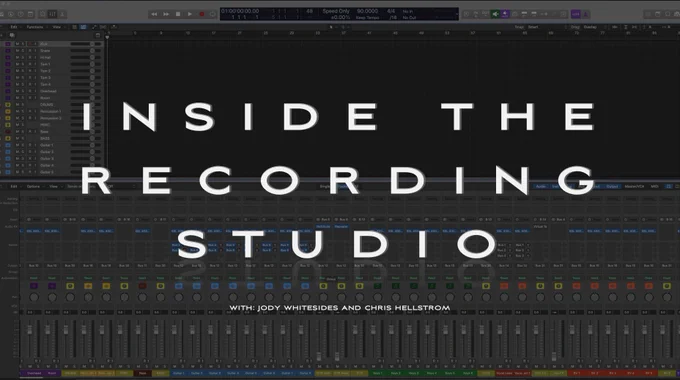Viewport: 680px width, 380px height.
Task: Toggle the purple count-in 1234 button
Action: [575, 14]
